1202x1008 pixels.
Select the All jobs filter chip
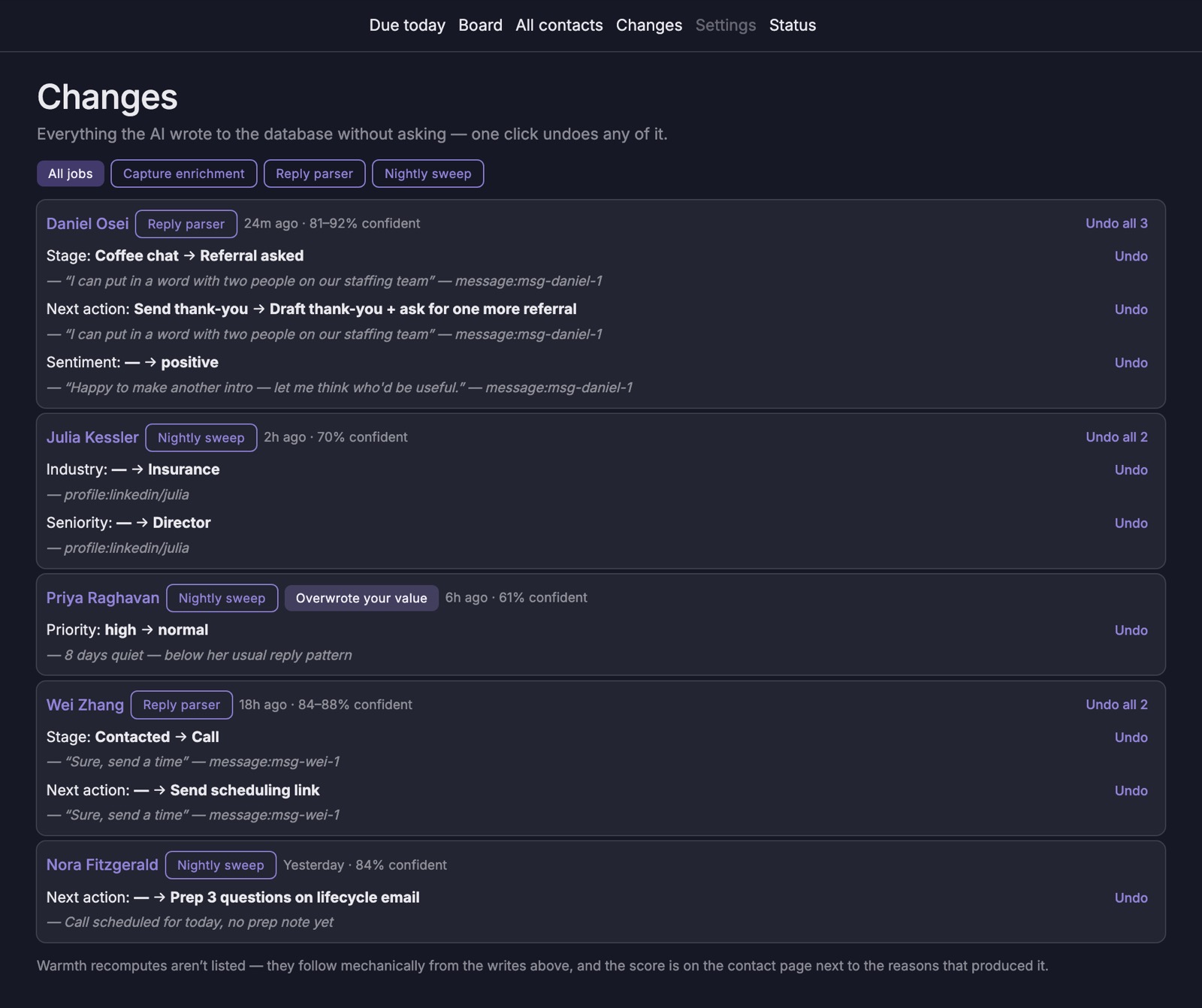pos(71,174)
